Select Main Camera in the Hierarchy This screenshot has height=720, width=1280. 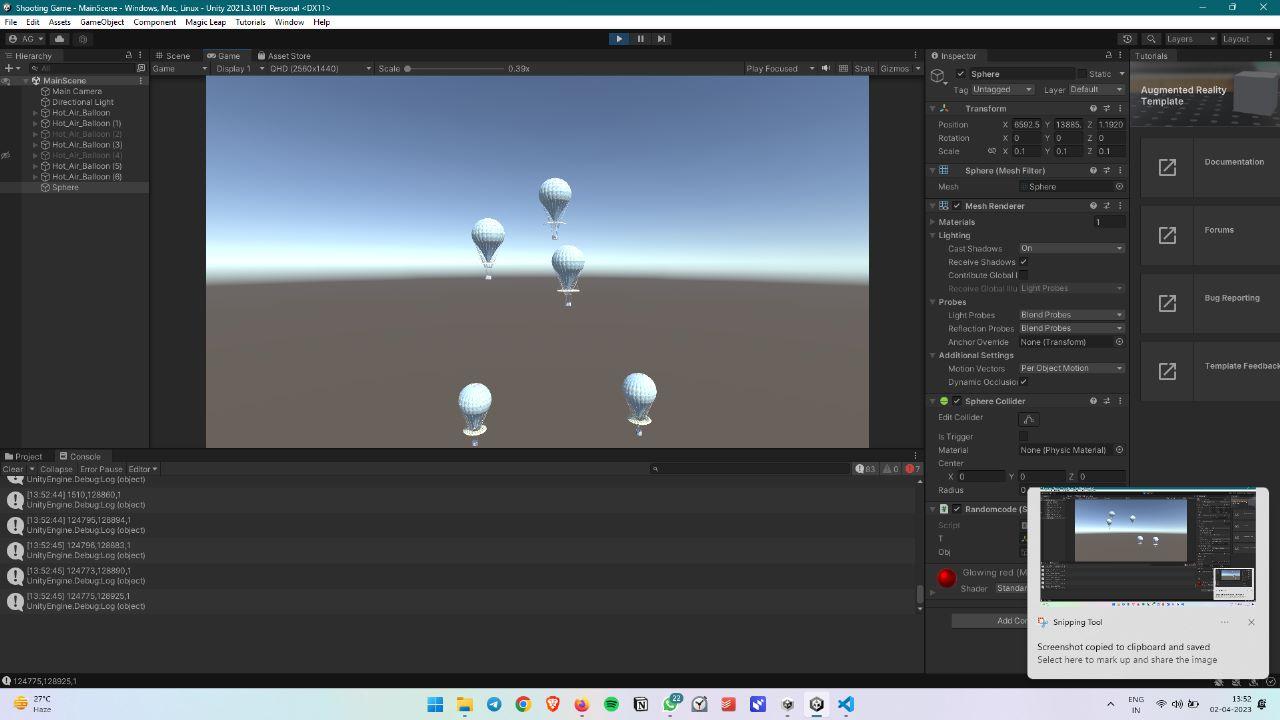(77, 92)
